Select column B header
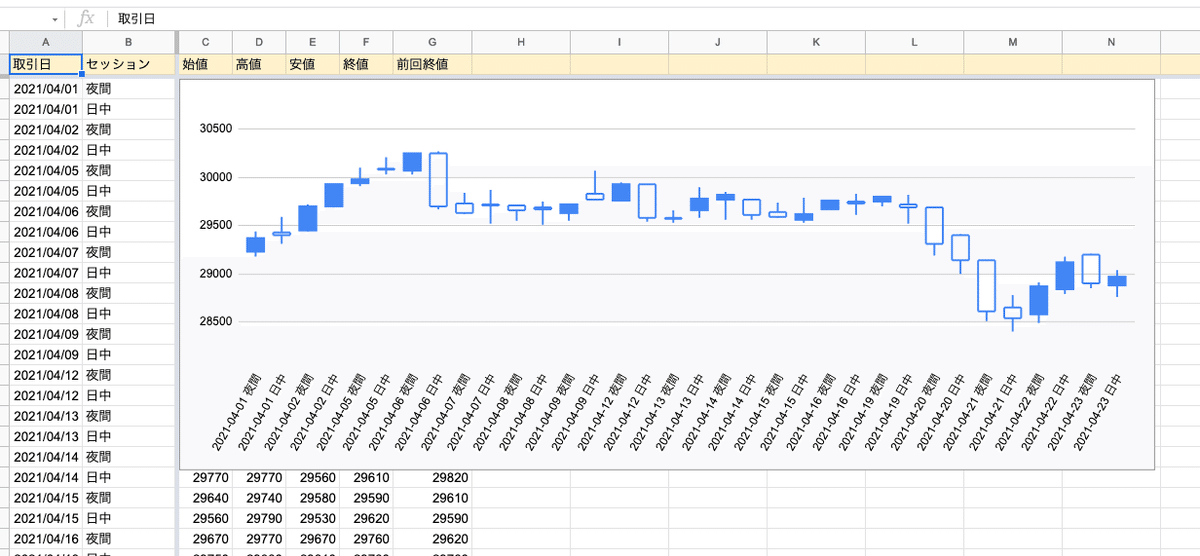1200x556 pixels. (x=128, y=42)
